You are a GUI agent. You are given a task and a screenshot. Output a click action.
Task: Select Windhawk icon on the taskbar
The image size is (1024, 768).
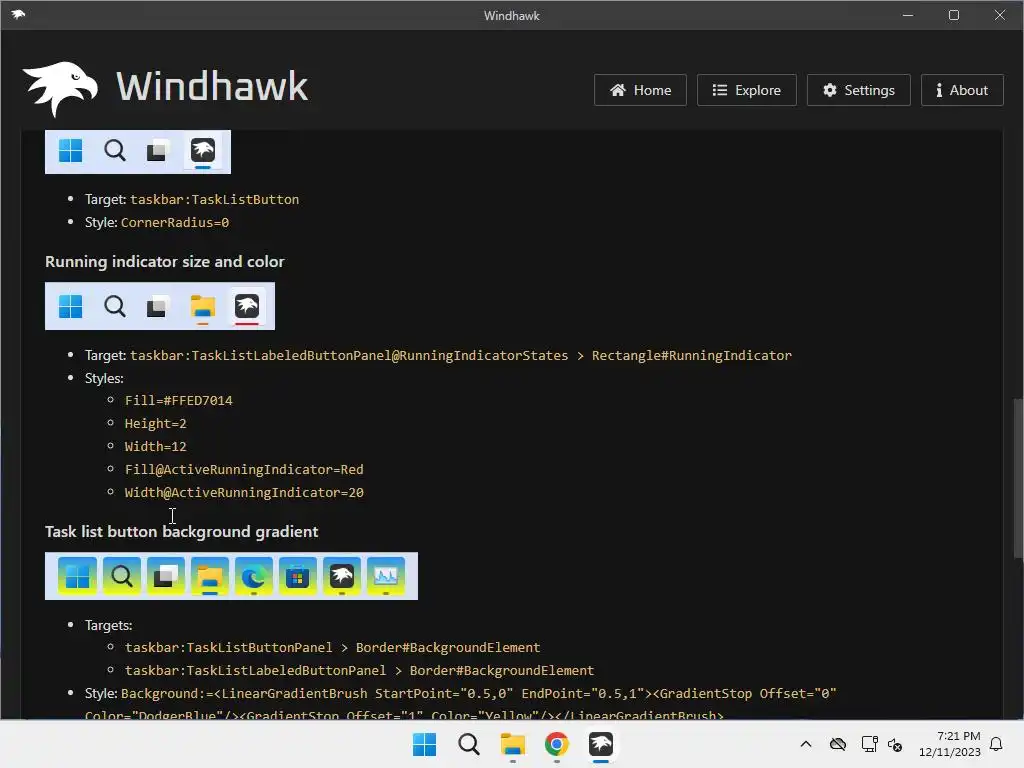tap(601, 744)
